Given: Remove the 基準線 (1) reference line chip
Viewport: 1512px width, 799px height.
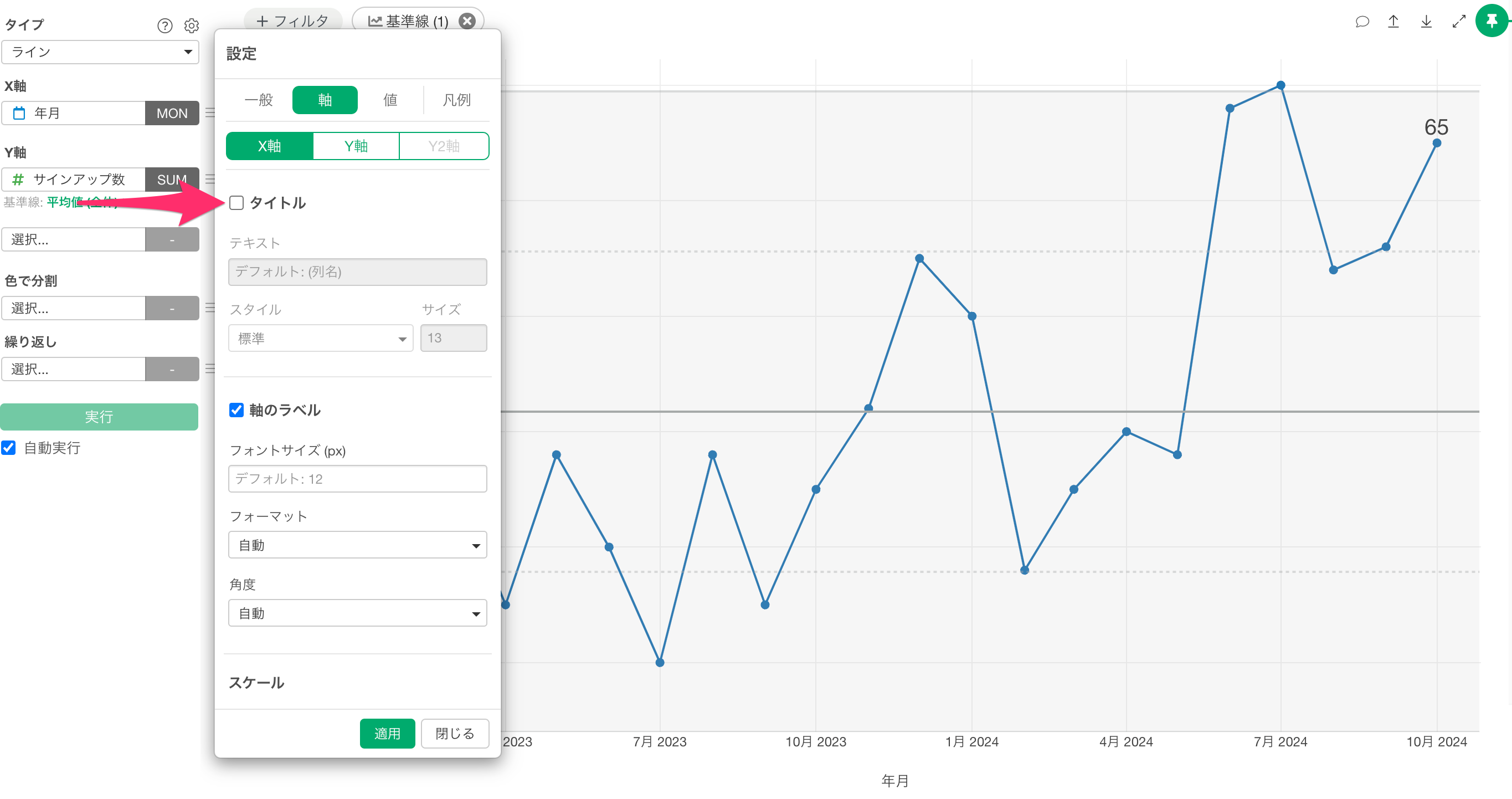Looking at the screenshot, I should (467, 21).
